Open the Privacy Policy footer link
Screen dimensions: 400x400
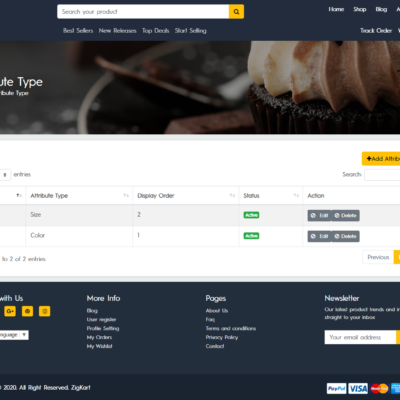click(222, 337)
